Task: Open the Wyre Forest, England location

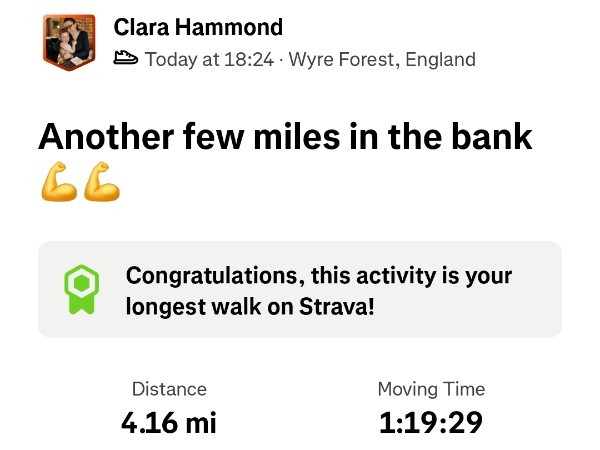Action: 382,59
